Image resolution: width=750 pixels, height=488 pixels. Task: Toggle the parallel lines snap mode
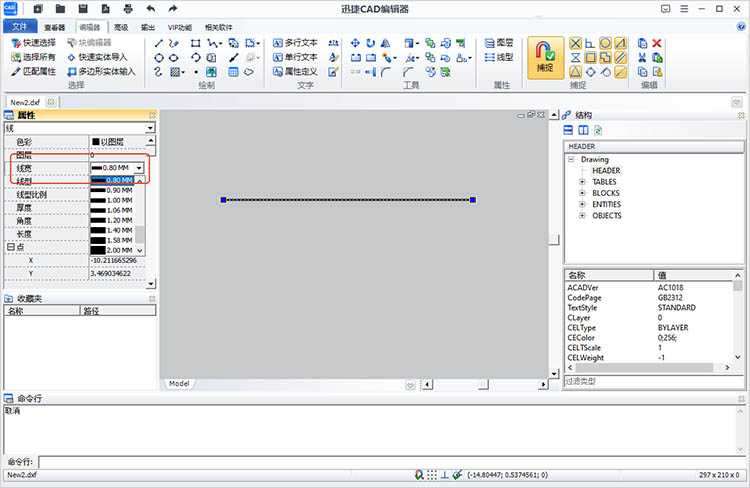pyautogui.click(x=620, y=58)
